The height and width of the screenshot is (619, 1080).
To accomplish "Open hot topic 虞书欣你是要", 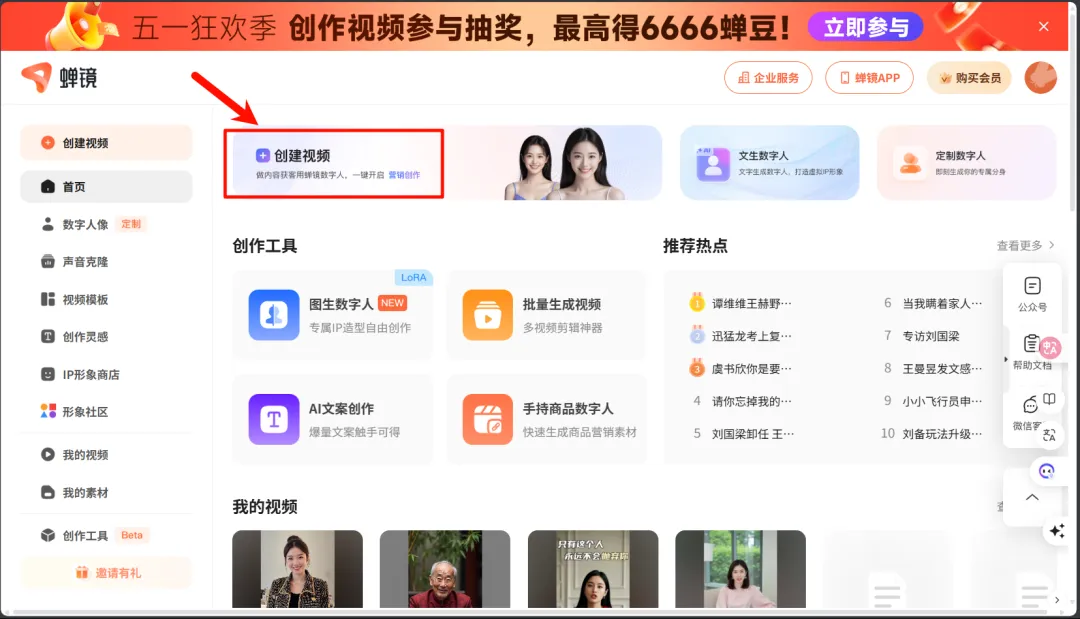I will point(751,369).
